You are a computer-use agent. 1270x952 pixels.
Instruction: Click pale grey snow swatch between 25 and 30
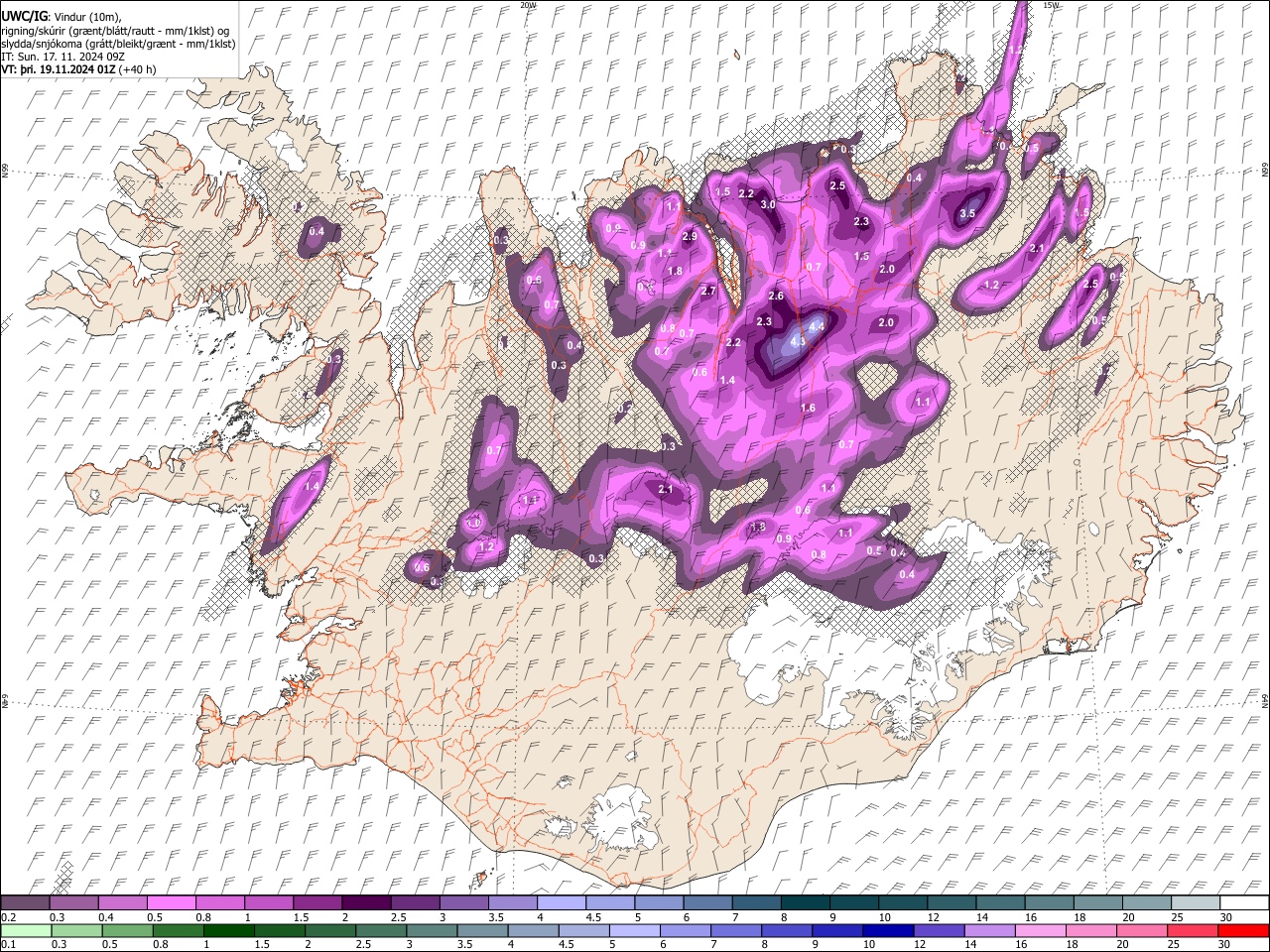click(1197, 903)
